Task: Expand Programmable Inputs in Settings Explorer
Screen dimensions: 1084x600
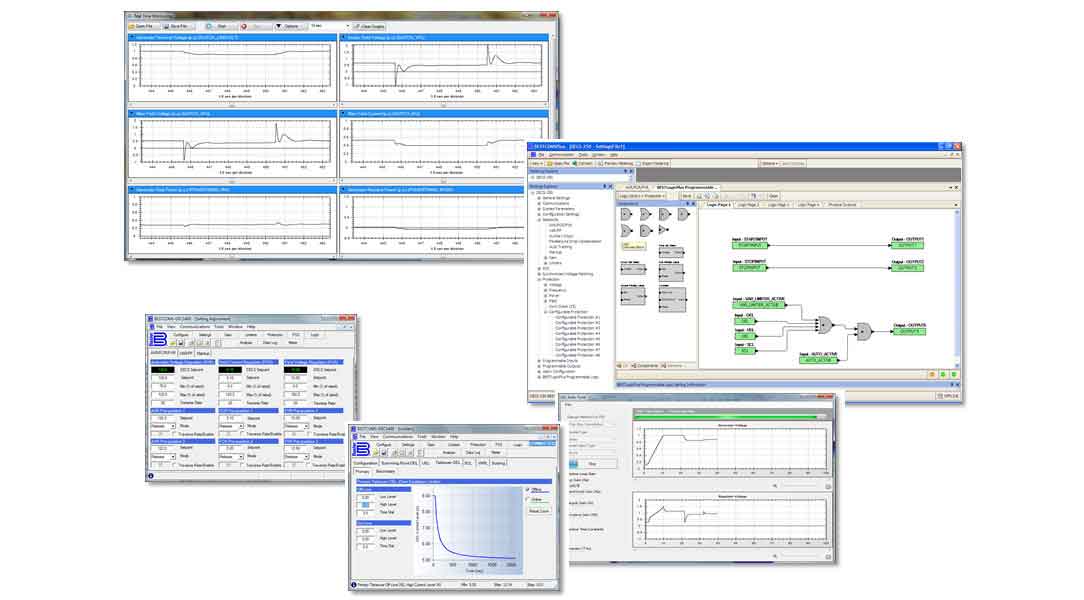Action: point(539,361)
